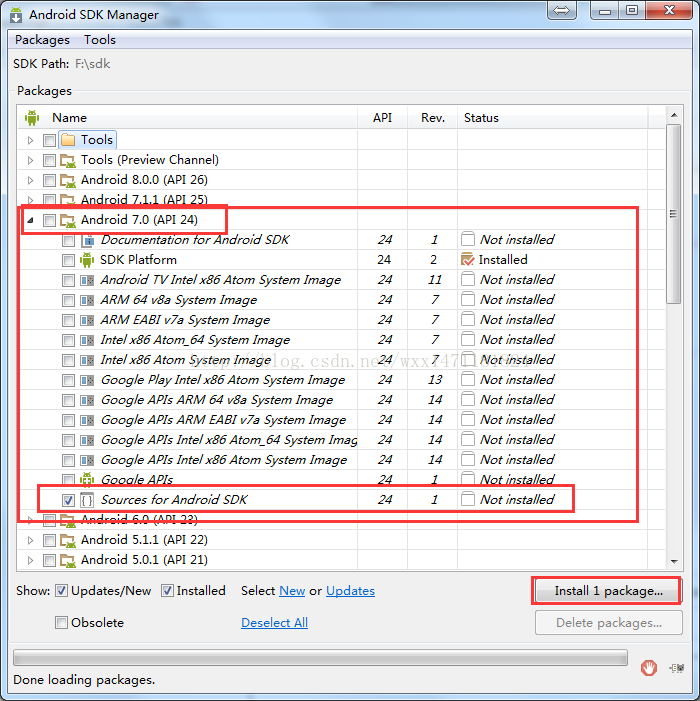Sort by the Rev. column header
The image size is (700, 701).
click(x=432, y=118)
